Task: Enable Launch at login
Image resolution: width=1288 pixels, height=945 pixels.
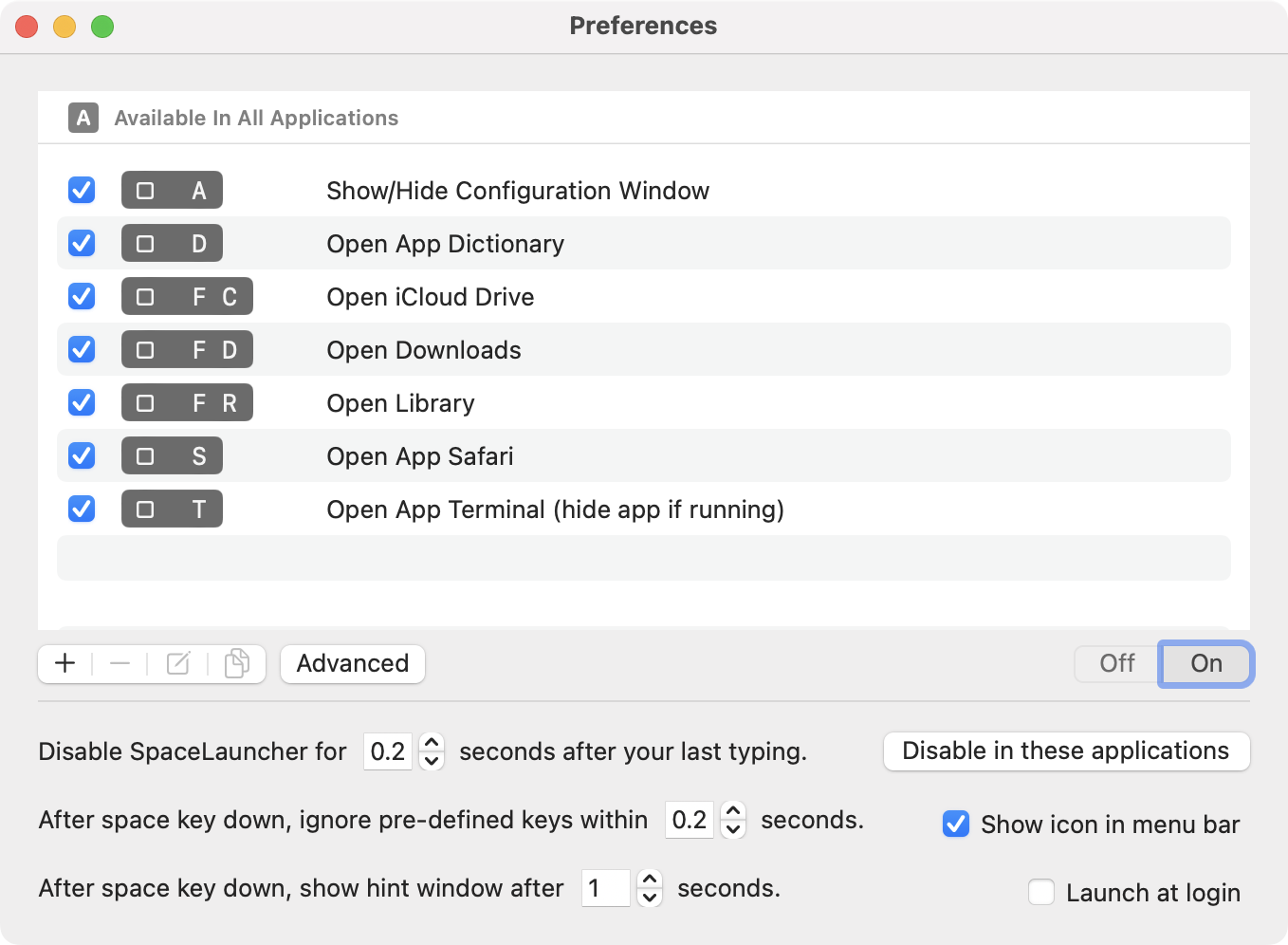Action: pos(1041,893)
